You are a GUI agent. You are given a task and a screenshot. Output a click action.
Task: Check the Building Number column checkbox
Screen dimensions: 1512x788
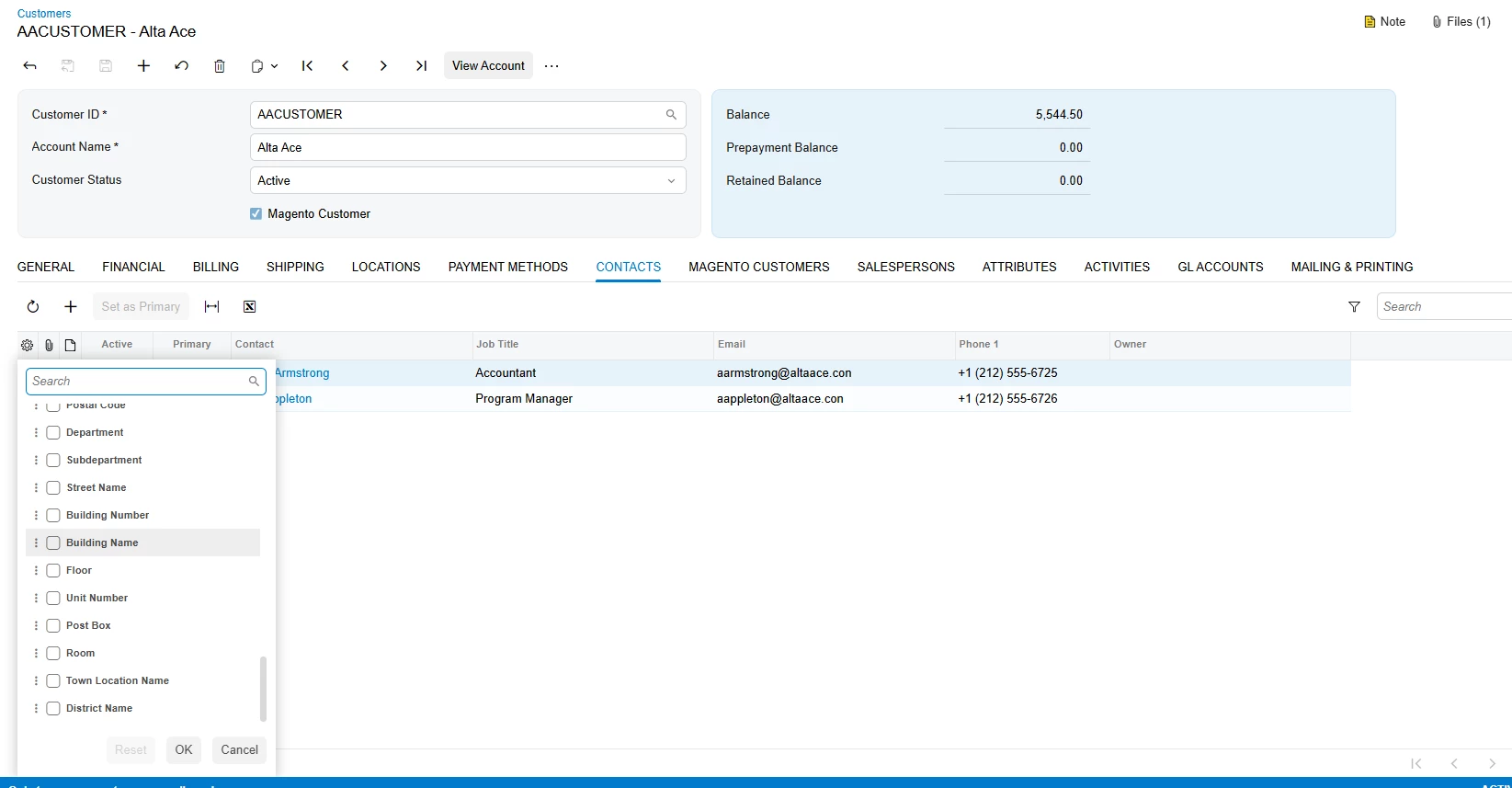[53, 515]
